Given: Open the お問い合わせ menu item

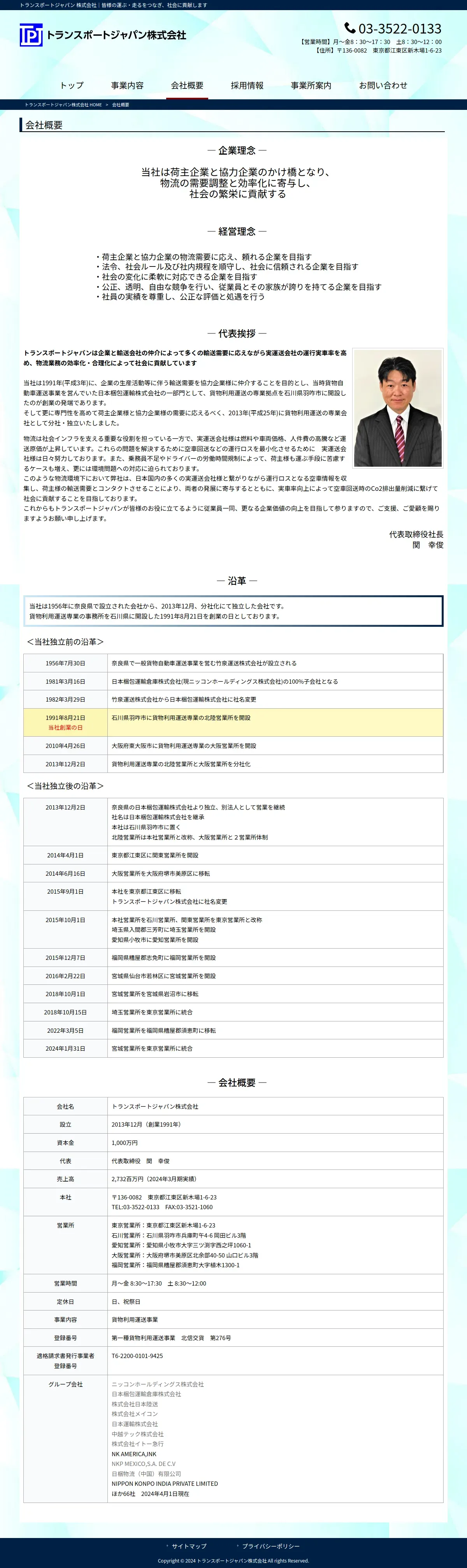Looking at the screenshot, I should [383, 85].
